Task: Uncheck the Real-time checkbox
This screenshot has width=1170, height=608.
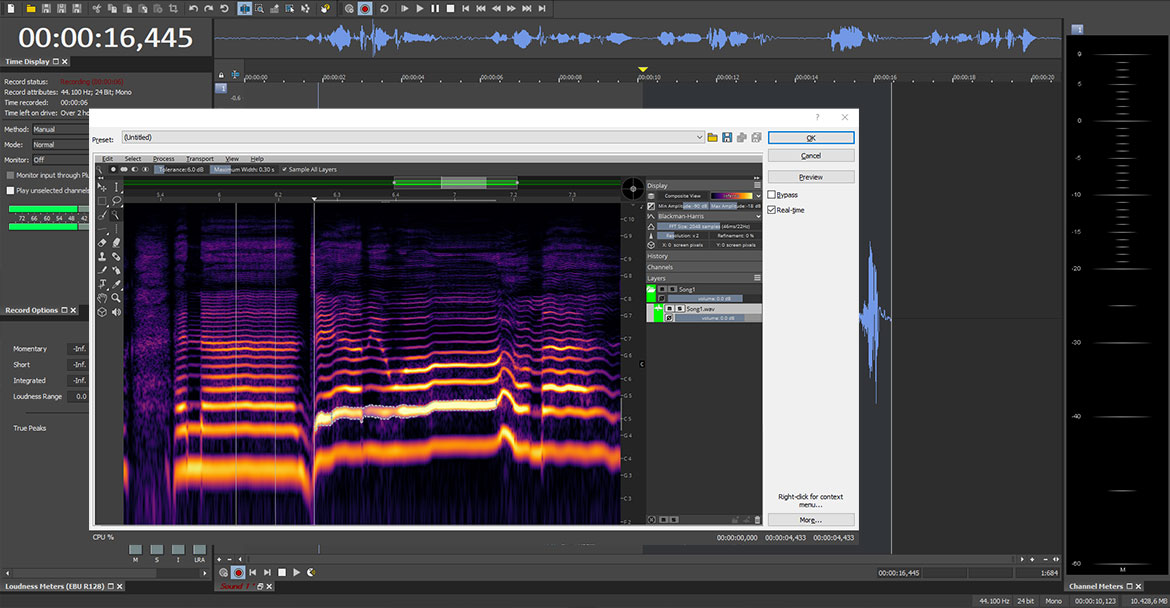Action: pos(772,210)
